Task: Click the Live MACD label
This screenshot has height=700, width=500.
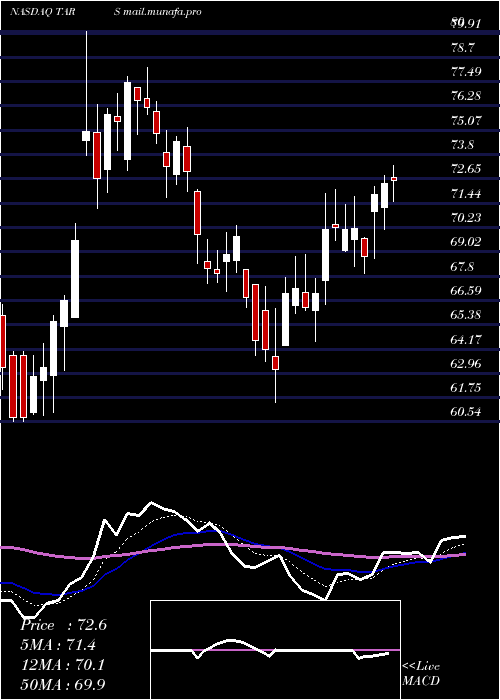Action: (421, 673)
